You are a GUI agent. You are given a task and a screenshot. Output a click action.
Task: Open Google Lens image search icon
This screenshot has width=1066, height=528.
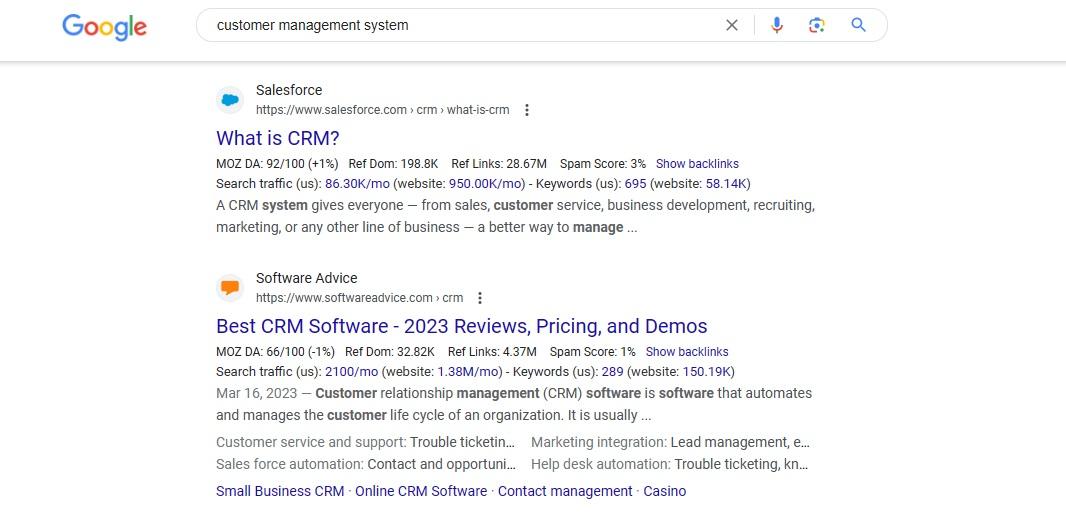(816, 25)
